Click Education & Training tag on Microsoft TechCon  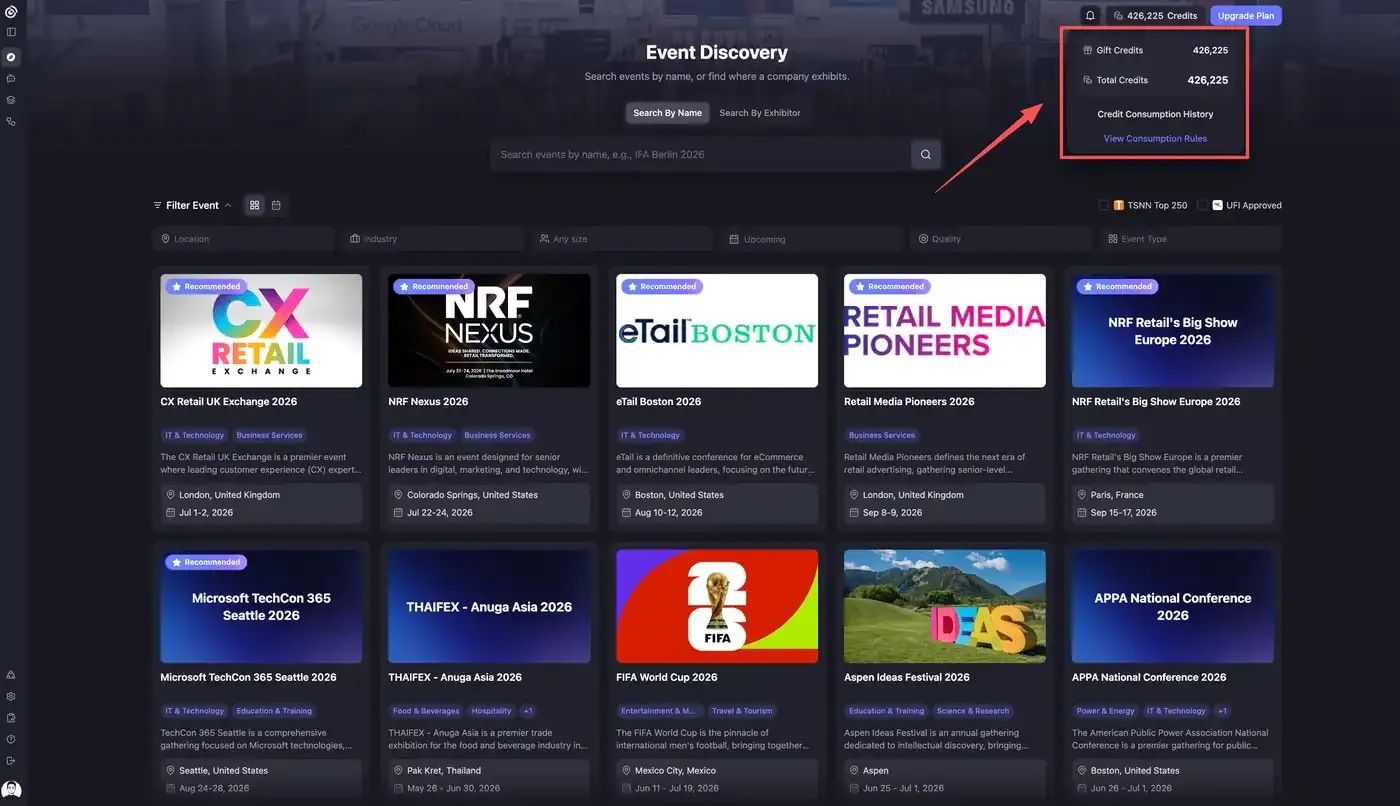pos(274,711)
